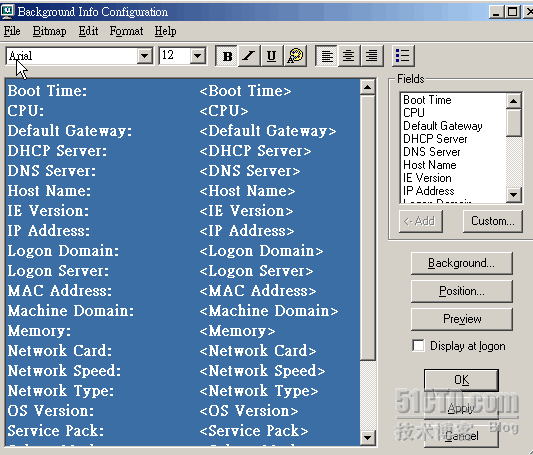Viewport: 533px width, 455px height.
Task: Toggle Underline formatting button
Action: [271, 56]
